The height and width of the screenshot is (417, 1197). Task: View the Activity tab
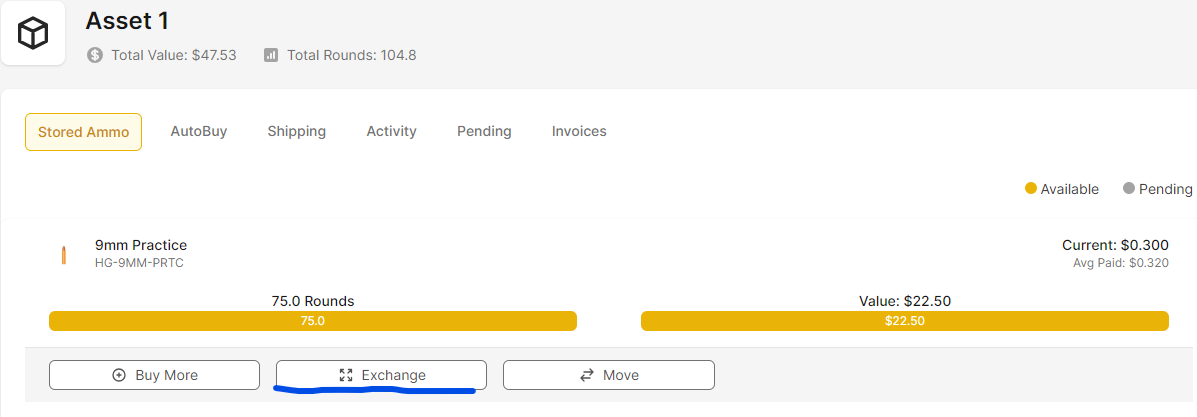(392, 131)
